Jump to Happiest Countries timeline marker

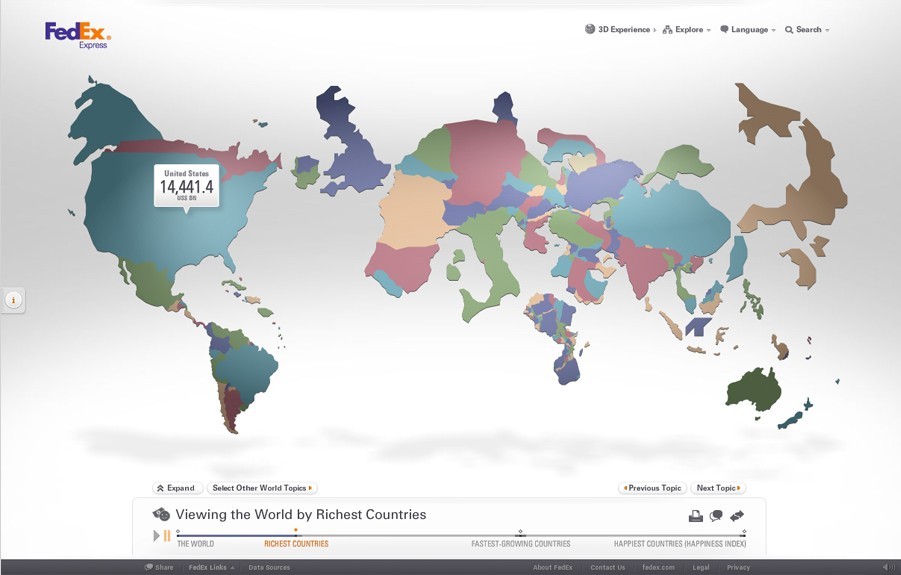pyautogui.click(x=680, y=544)
